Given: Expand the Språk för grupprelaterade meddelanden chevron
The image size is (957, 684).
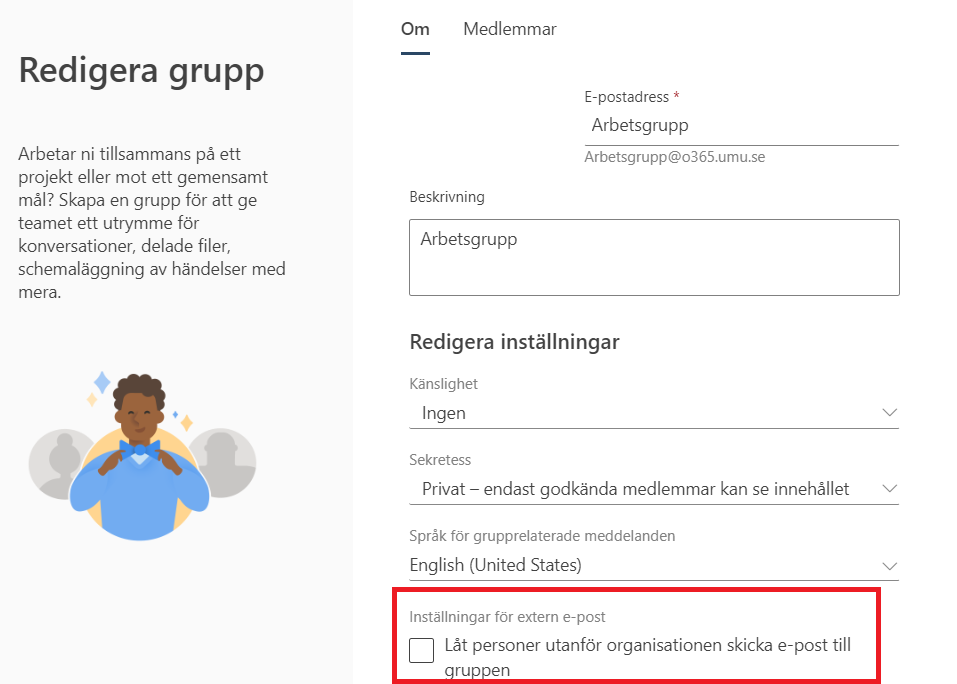Looking at the screenshot, I should pyautogui.click(x=889, y=566).
